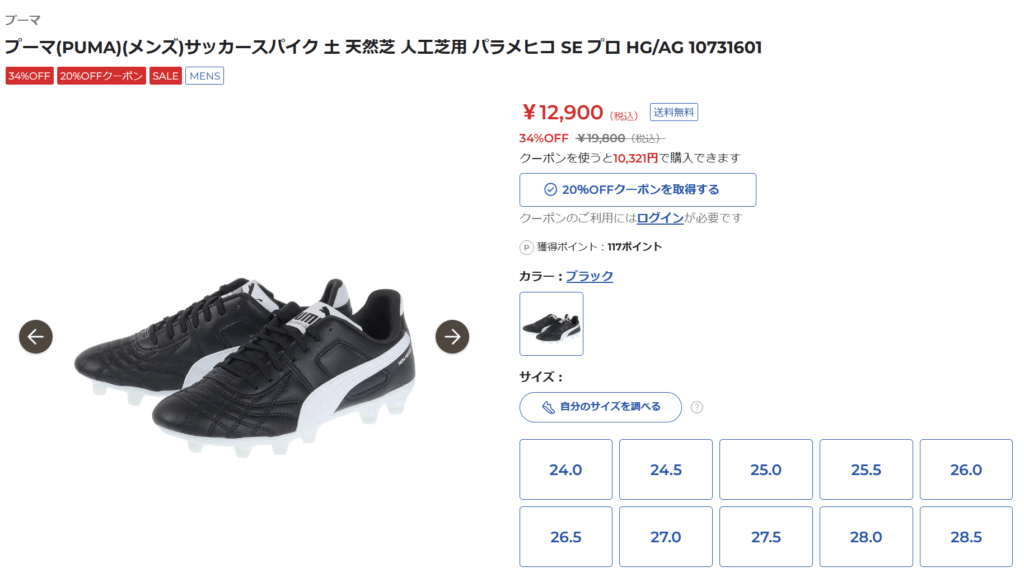Select size 25.5 option
1024x572 pixels.
click(x=865, y=470)
